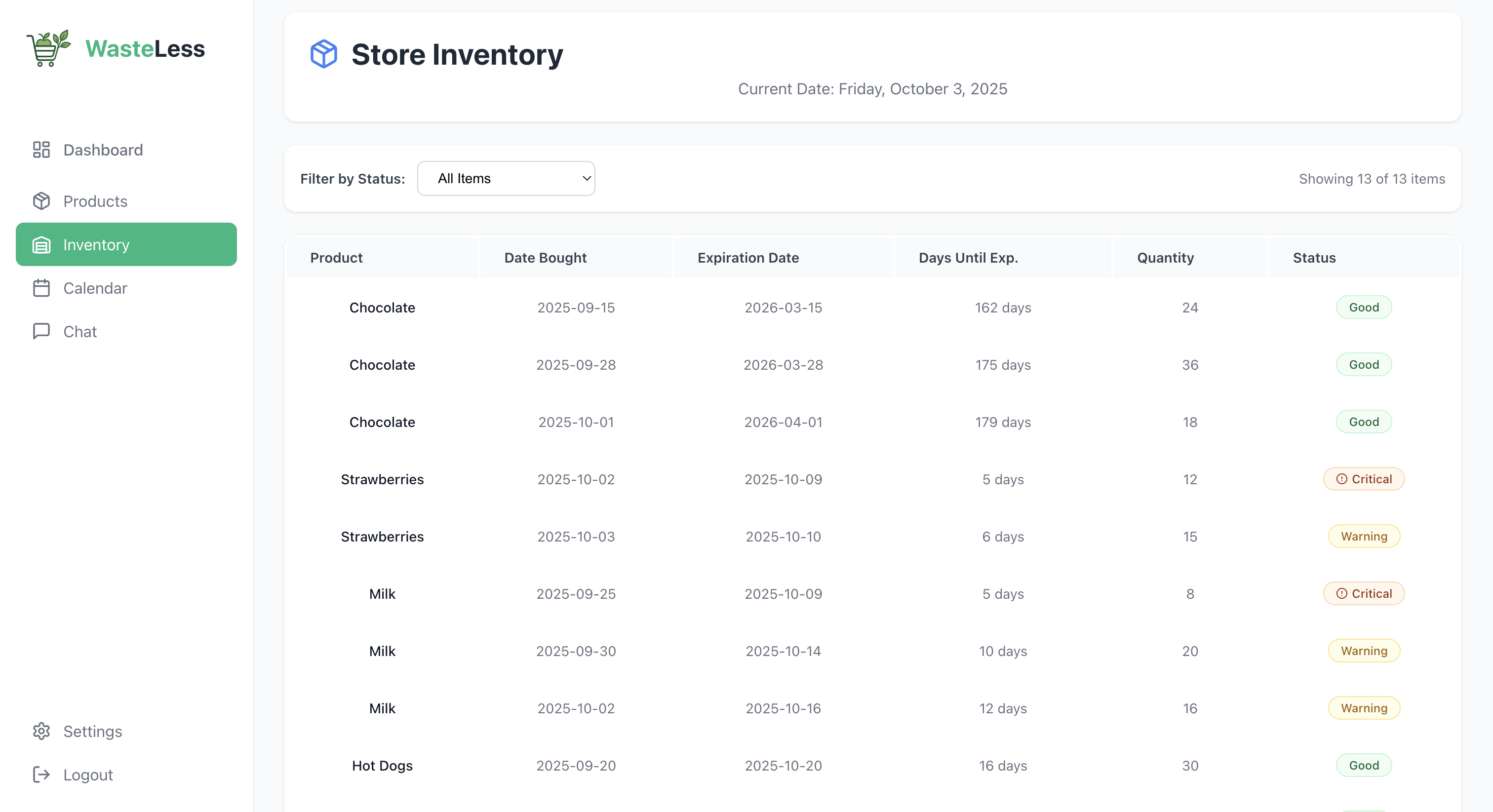Image resolution: width=1493 pixels, height=812 pixels.
Task: Click the Good badge on first Chocolate row
Action: (x=1363, y=307)
